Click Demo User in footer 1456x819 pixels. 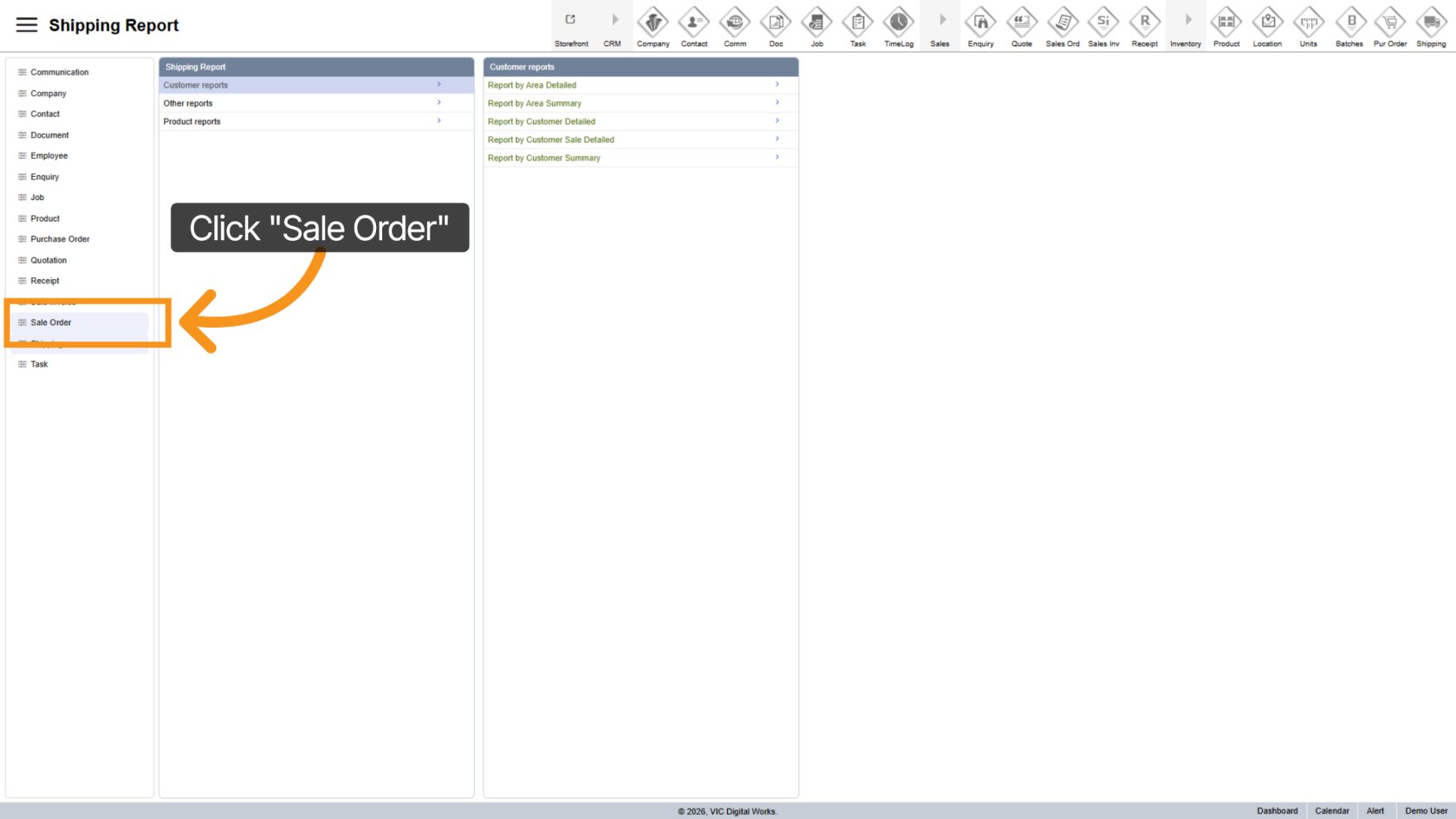[1427, 811]
